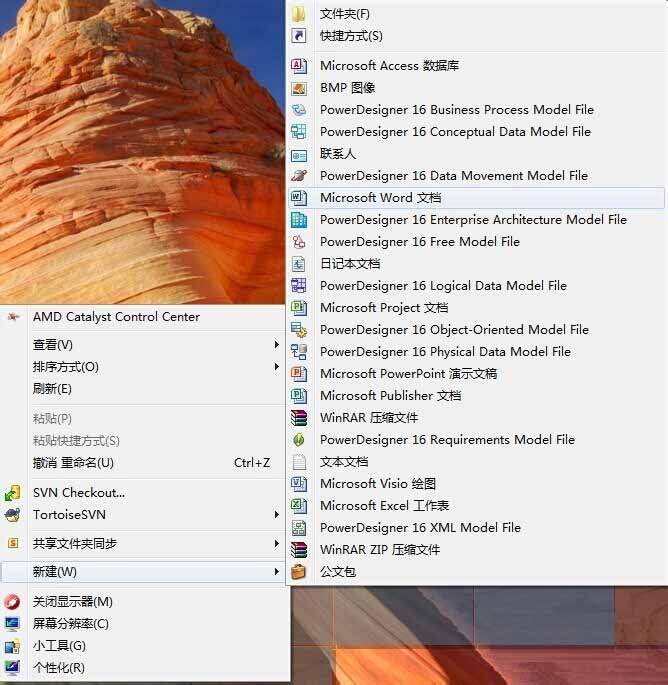Viewport: 668px width, 685px height.
Task: Click the shortcut arrow icon beside 快捷方式(S)
Action: click(x=299, y=35)
